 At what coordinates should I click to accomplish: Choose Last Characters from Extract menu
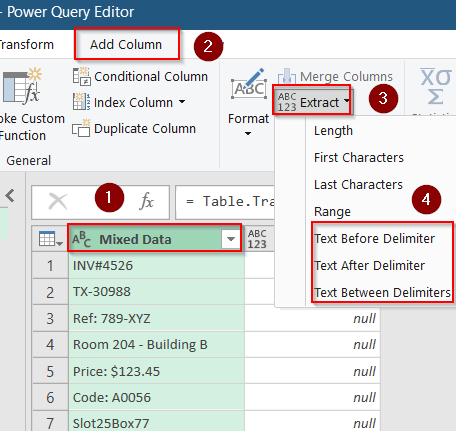point(358,184)
